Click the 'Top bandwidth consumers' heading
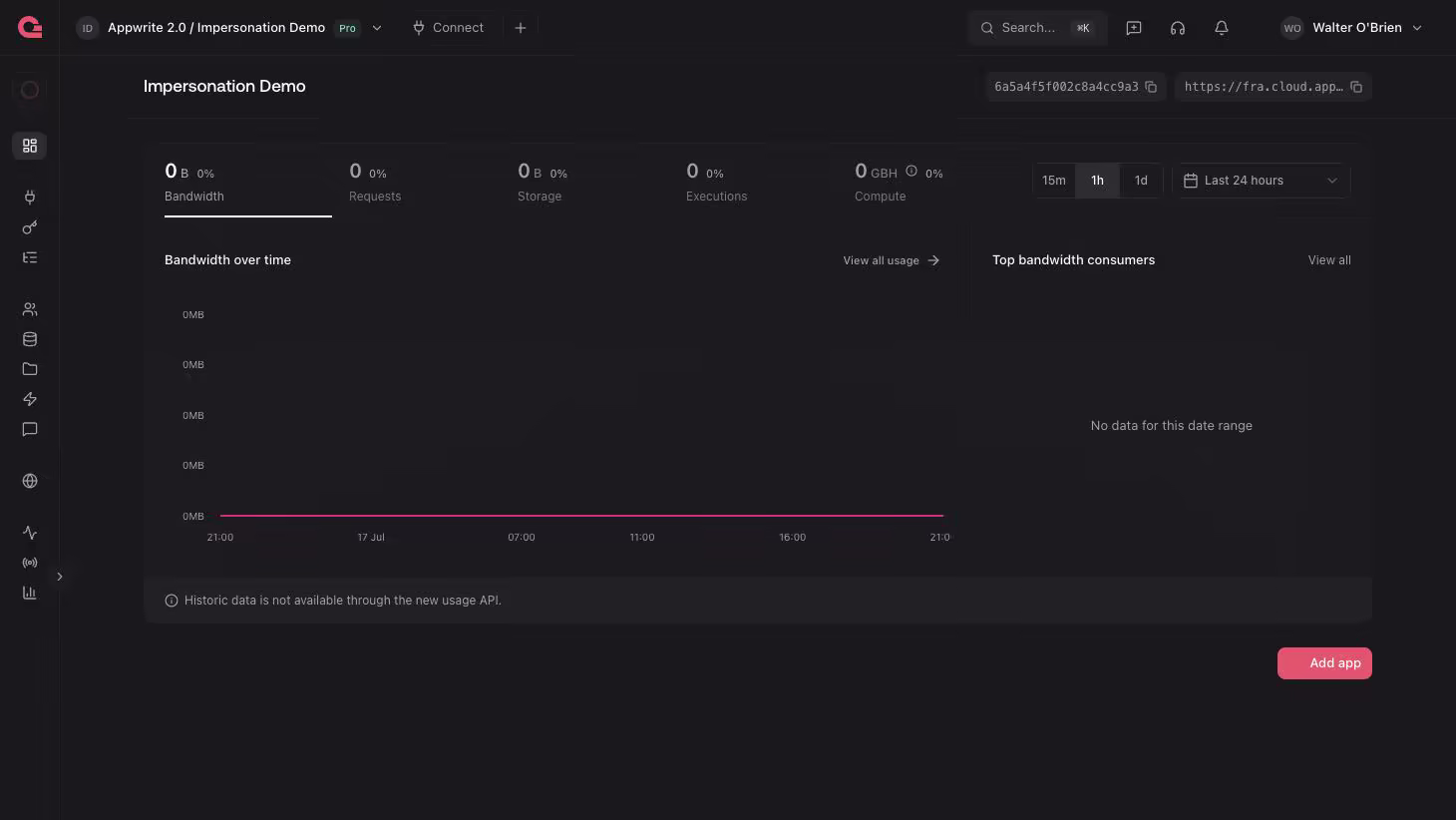Screen dimensions: 1456x820 1073,260
